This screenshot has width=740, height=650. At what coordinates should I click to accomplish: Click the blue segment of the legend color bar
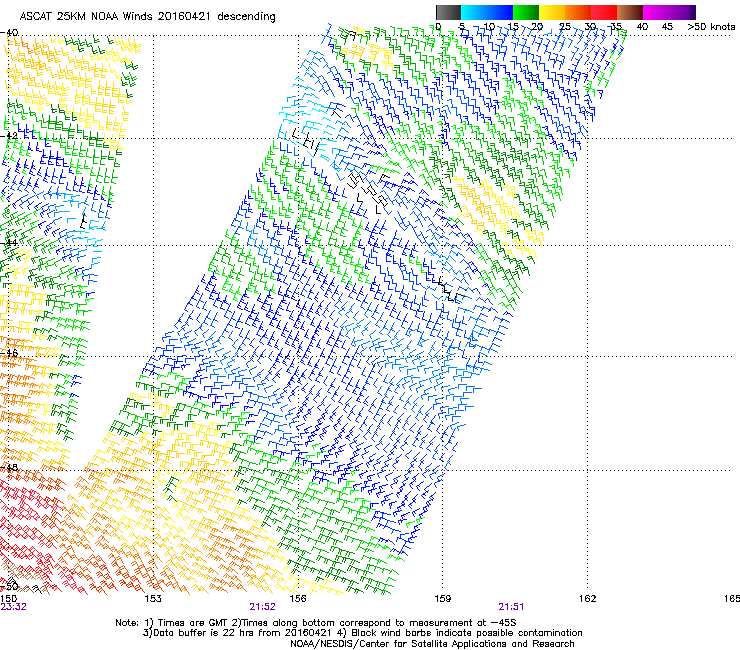500,12
